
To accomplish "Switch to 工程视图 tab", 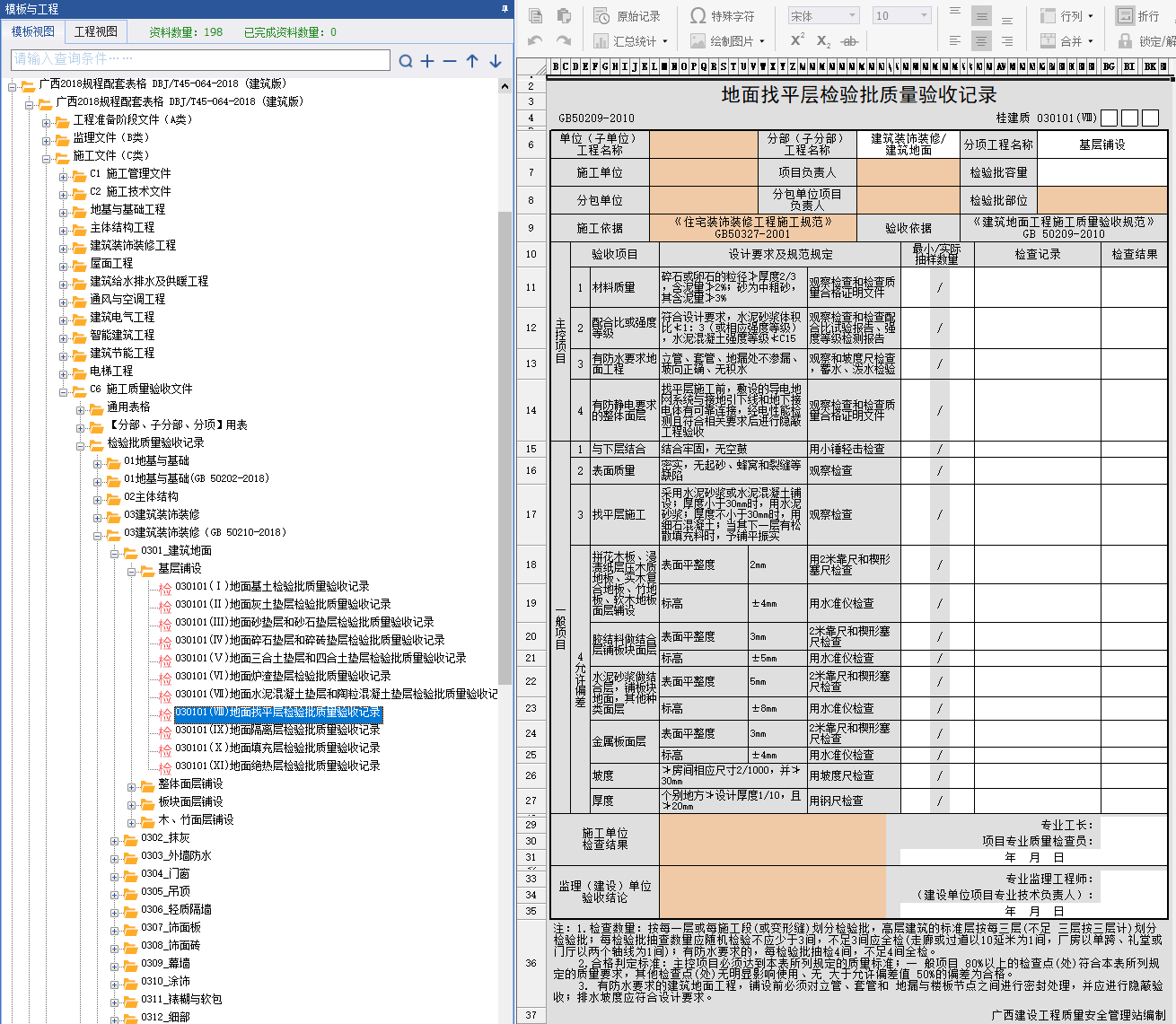I will (x=96, y=31).
